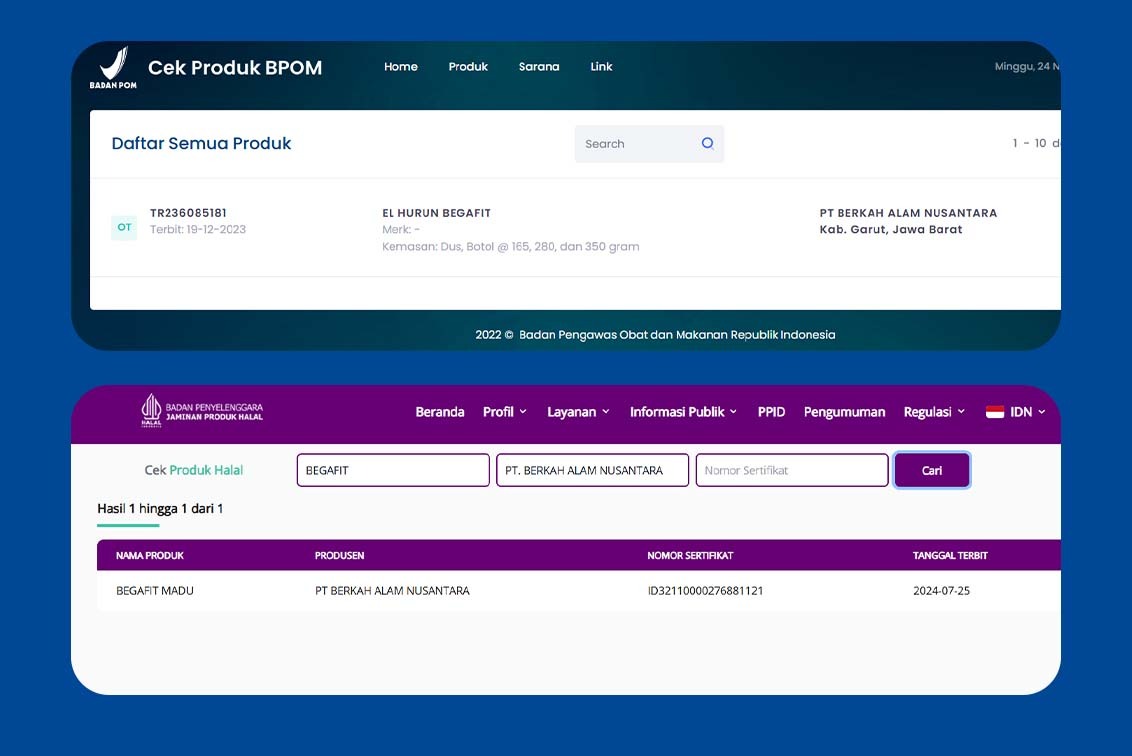Open the Beranda page link
The height and width of the screenshot is (756, 1132).
[440, 412]
